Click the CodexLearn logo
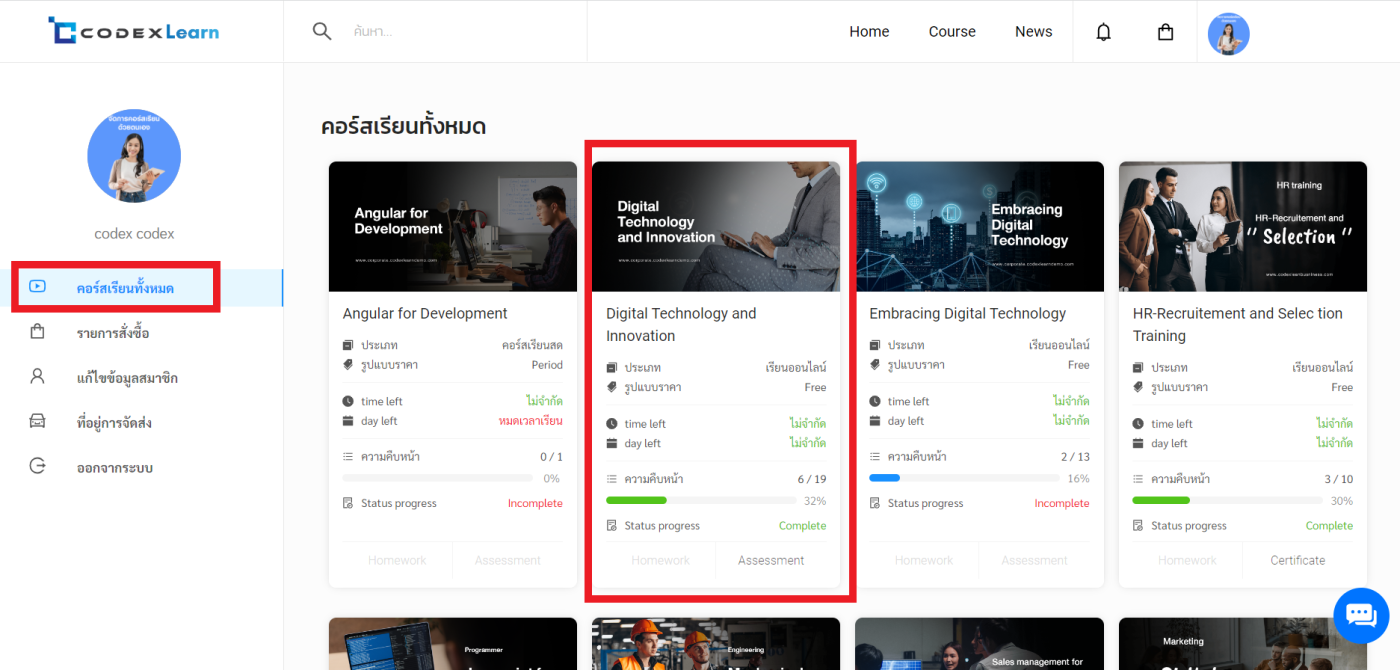Viewport: 1400px width, 670px height. point(134,31)
